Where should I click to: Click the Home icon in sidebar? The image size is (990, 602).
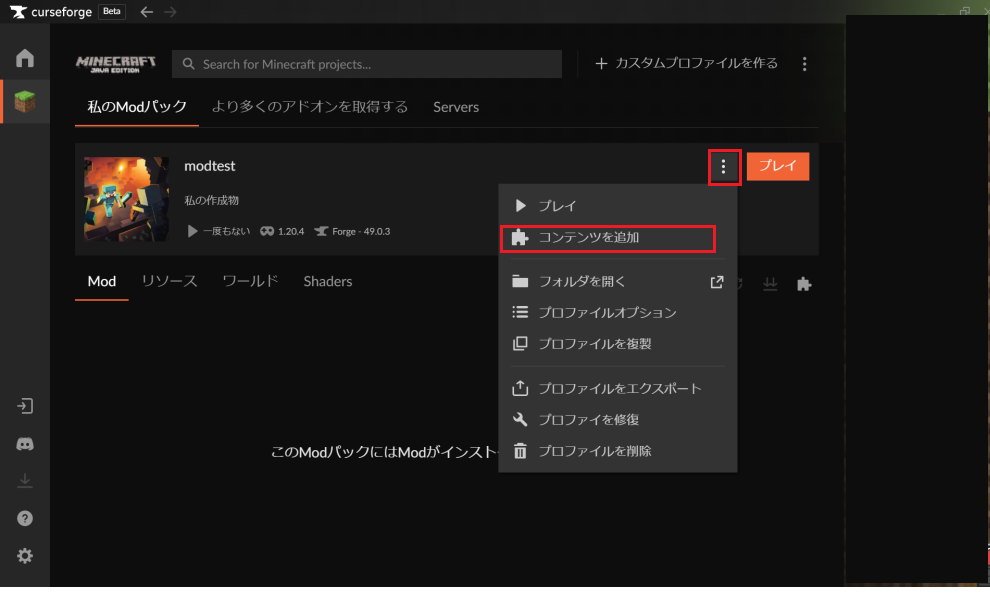coord(25,58)
